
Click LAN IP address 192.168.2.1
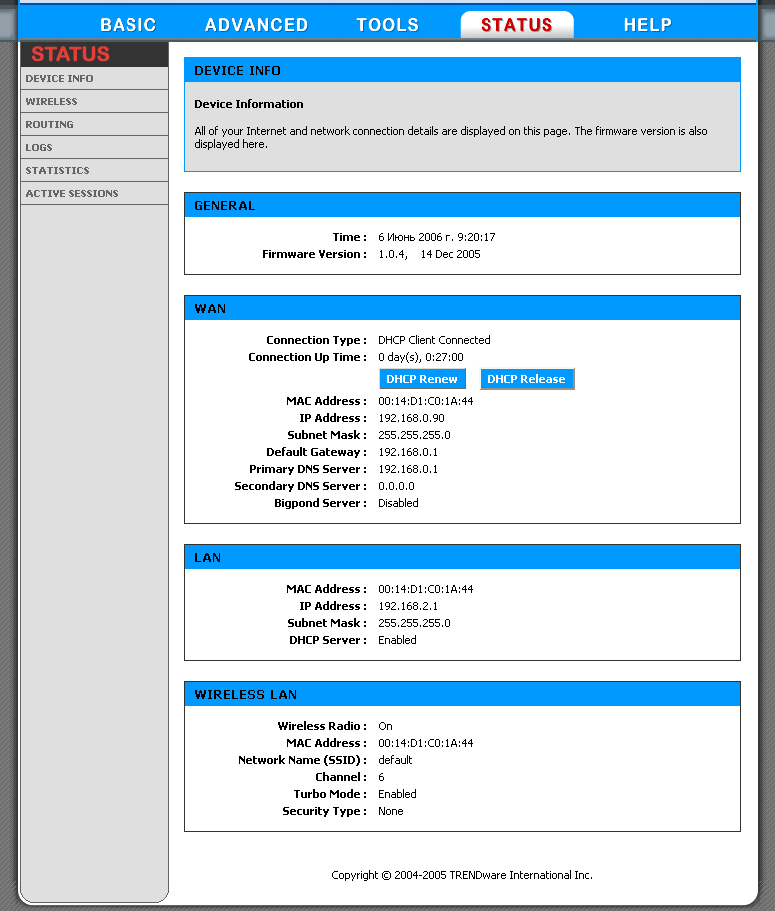[407, 606]
